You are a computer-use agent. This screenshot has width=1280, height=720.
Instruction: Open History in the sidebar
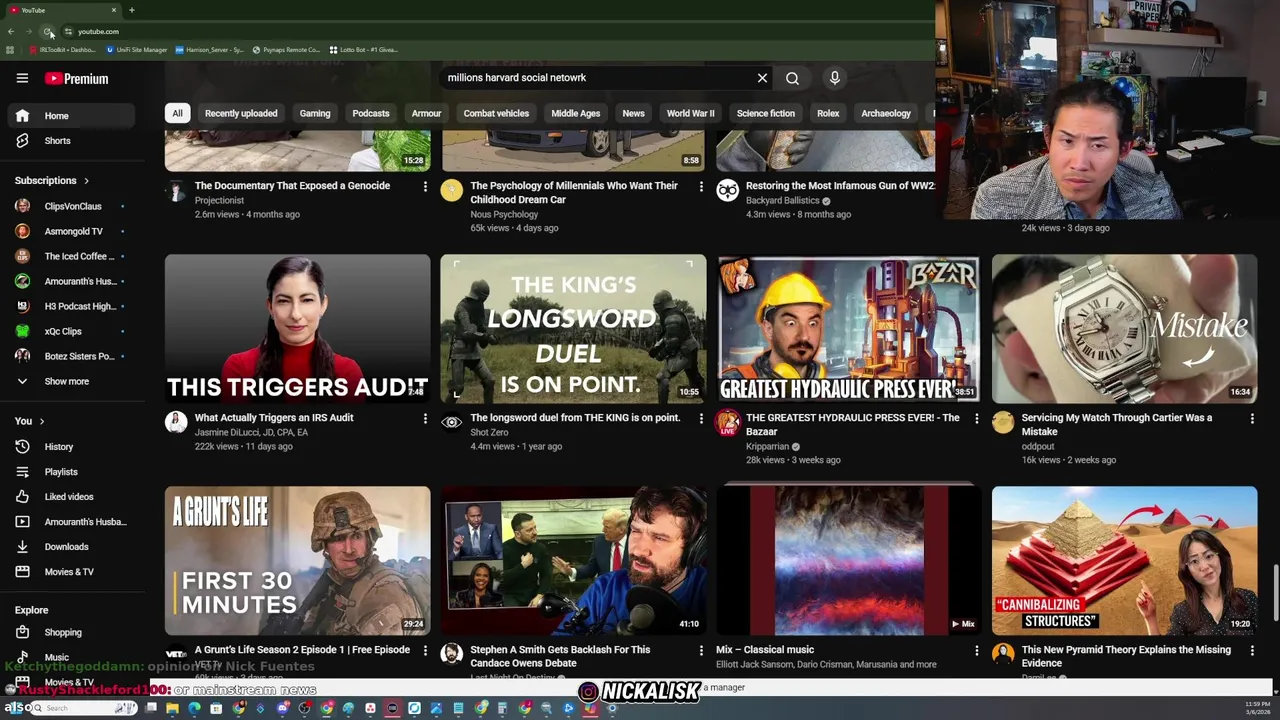tap(70, 447)
